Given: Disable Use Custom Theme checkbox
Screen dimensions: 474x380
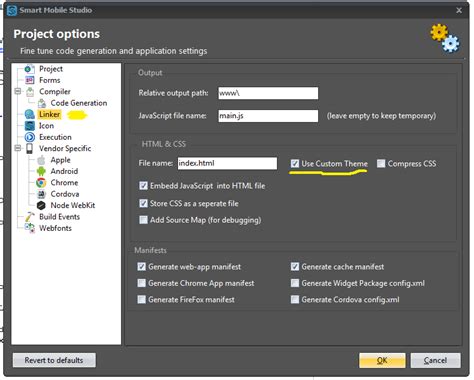Looking at the screenshot, I should [x=295, y=163].
